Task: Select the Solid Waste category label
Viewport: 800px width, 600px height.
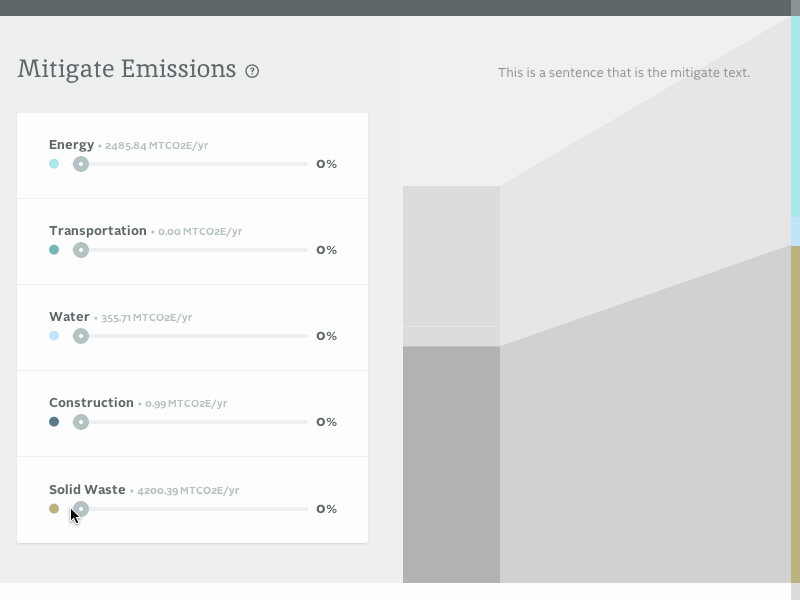Action: pyautogui.click(x=87, y=489)
